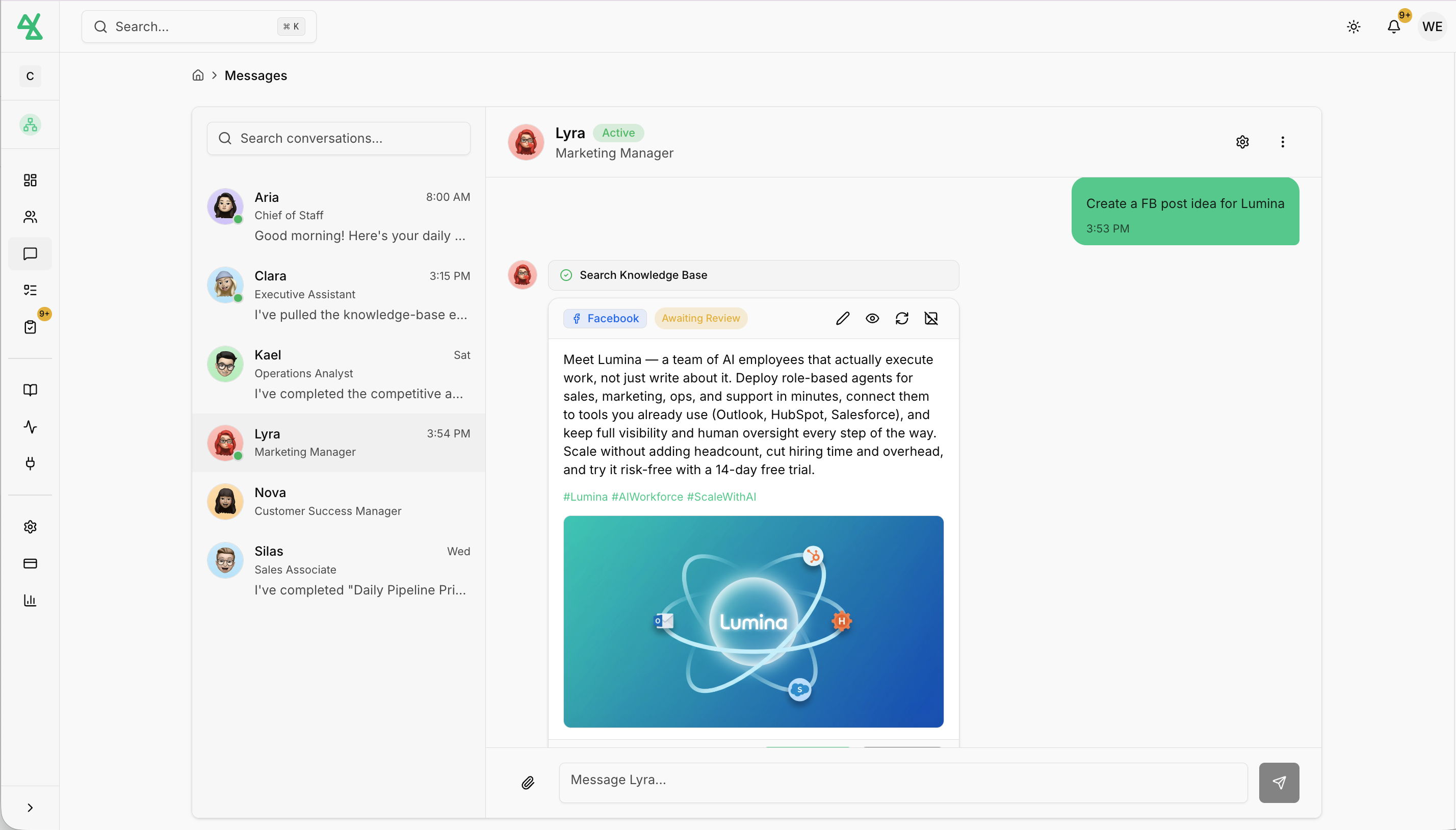This screenshot has width=1456, height=830.
Task: Send the message with paper plane button
Action: [1279, 783]
